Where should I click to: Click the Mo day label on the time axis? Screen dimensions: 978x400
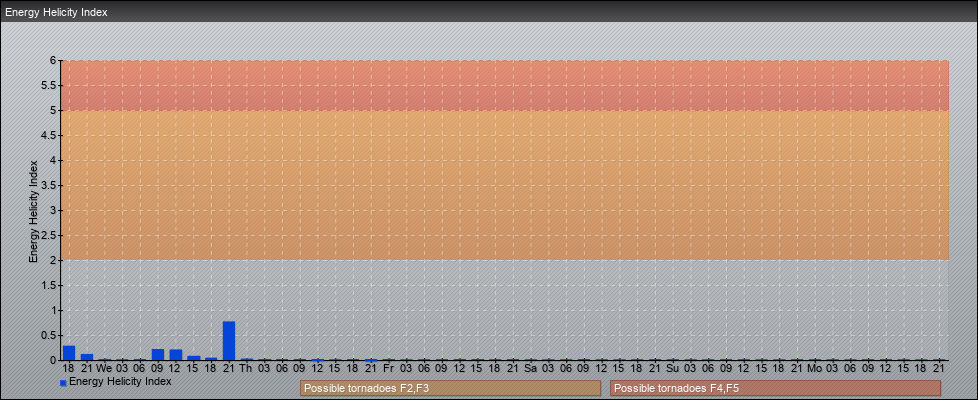(815, 368)
